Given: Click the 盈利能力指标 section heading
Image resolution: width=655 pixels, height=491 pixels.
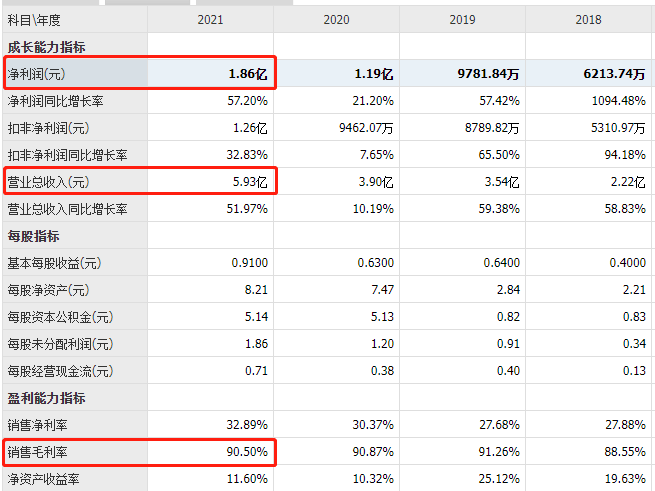Looking at the screenshot, I should point(46,398).
